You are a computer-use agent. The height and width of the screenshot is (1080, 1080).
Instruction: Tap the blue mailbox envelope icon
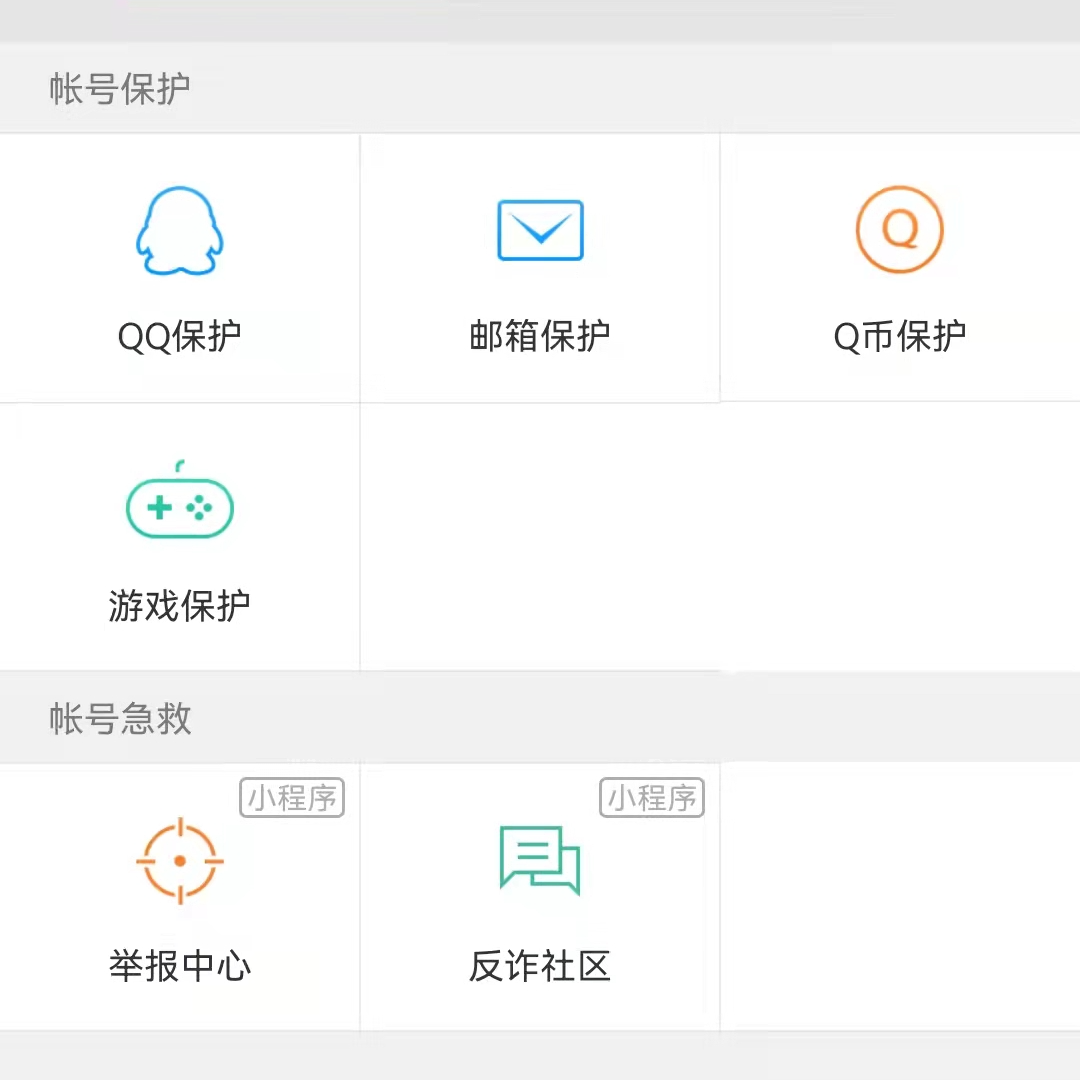(x=541, y=230)
